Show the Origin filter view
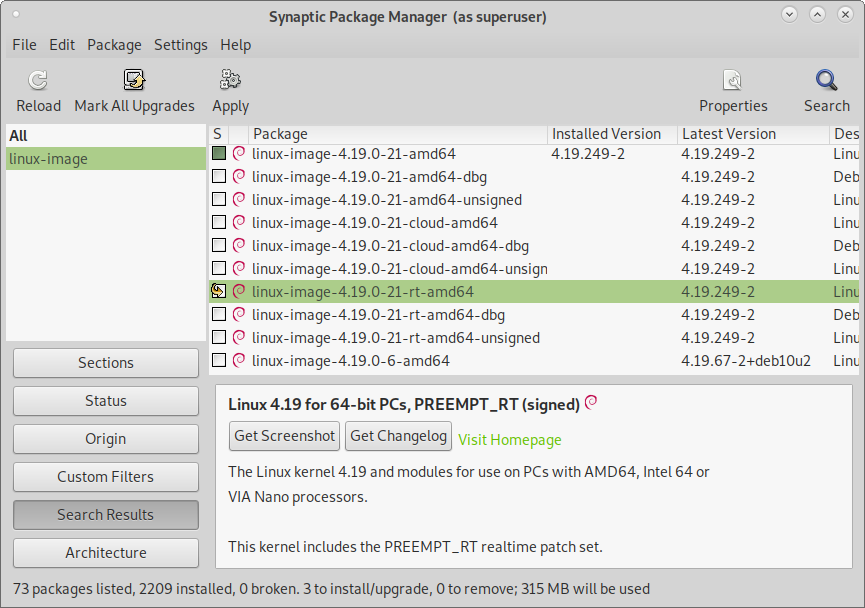The width and height of the screenshot is (865, 608). tap(105, 439)
